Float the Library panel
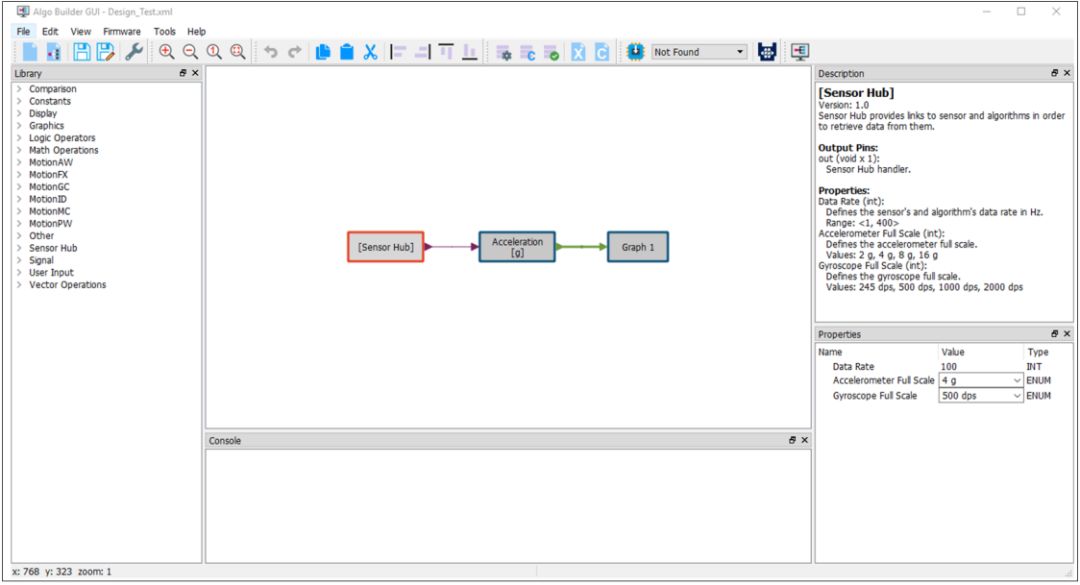Viewport: 1080px width, 585px height. pos(183,73)
